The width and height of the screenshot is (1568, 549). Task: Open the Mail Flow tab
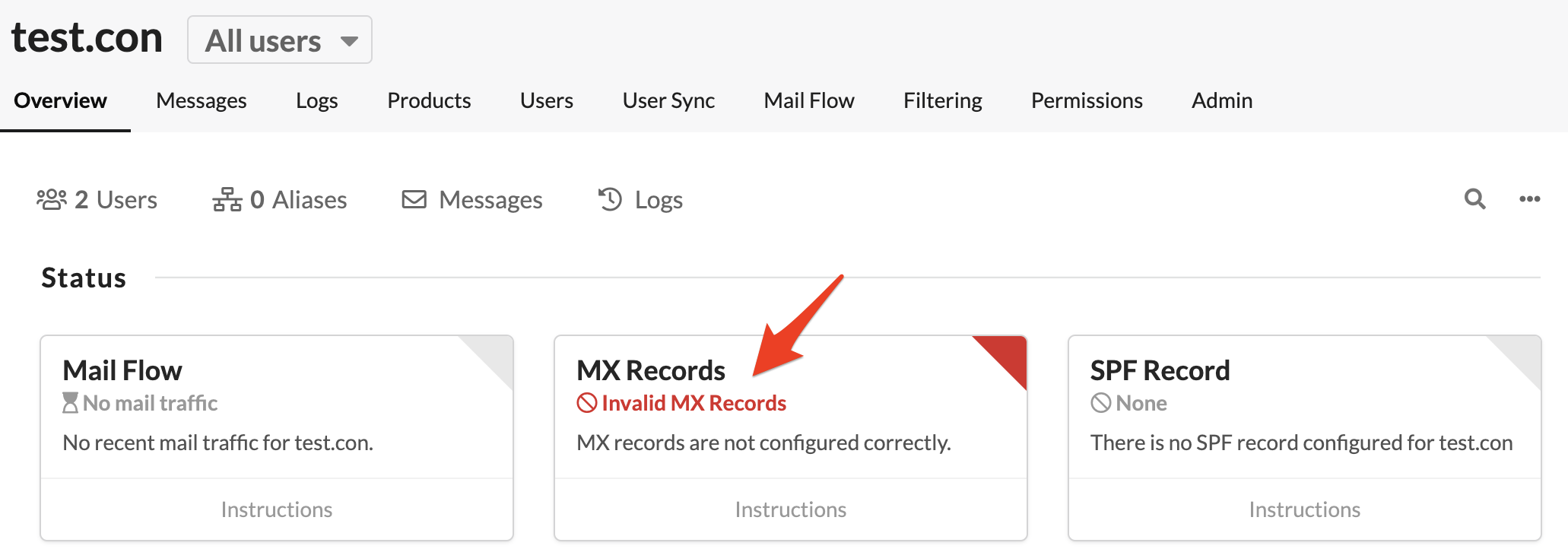tap(809, 100)
